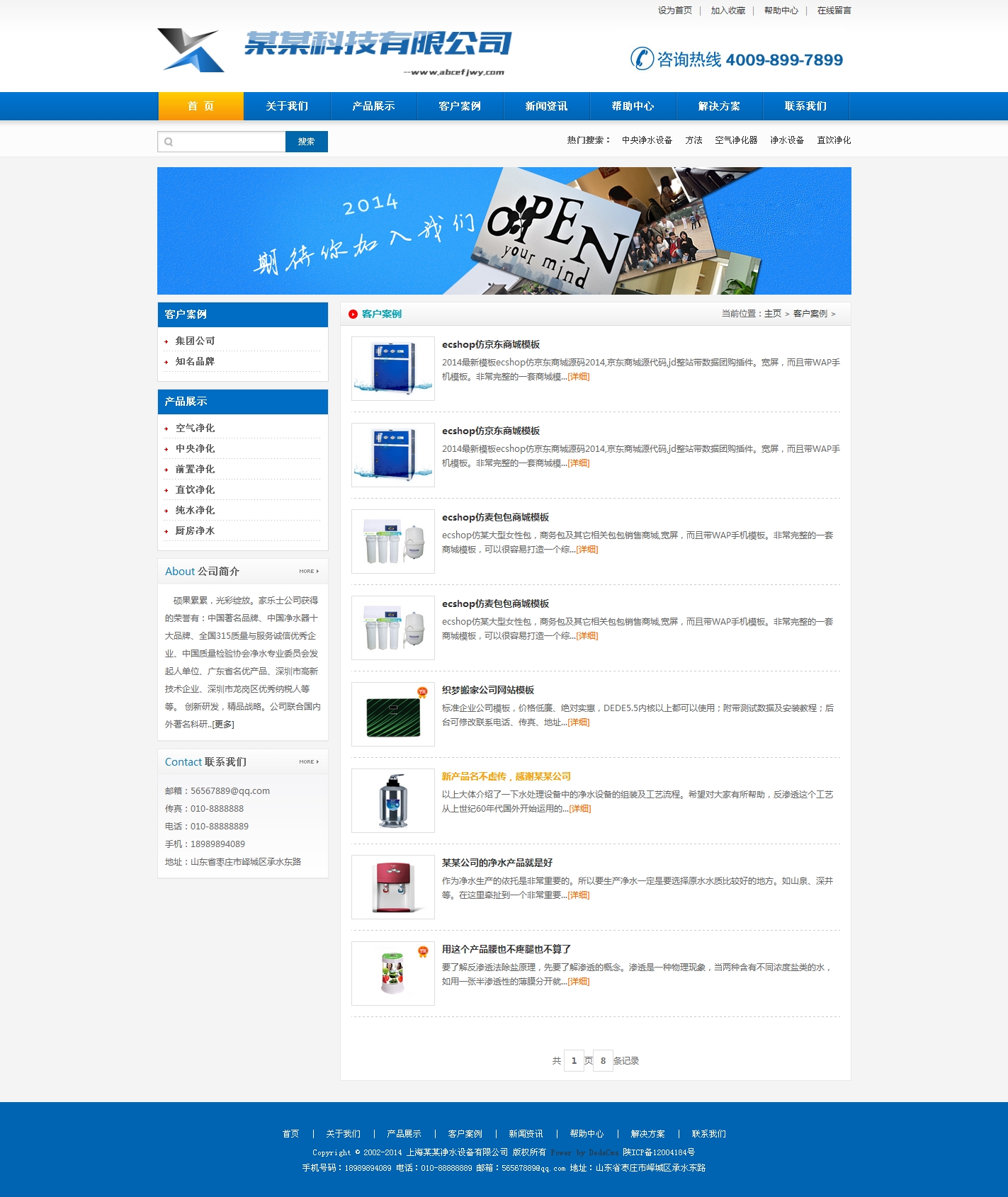The width and height of the screenshot is (1008, 1197).
Task: Open the 集团公司 sidebar category
Action: click(x=195, y=341)
